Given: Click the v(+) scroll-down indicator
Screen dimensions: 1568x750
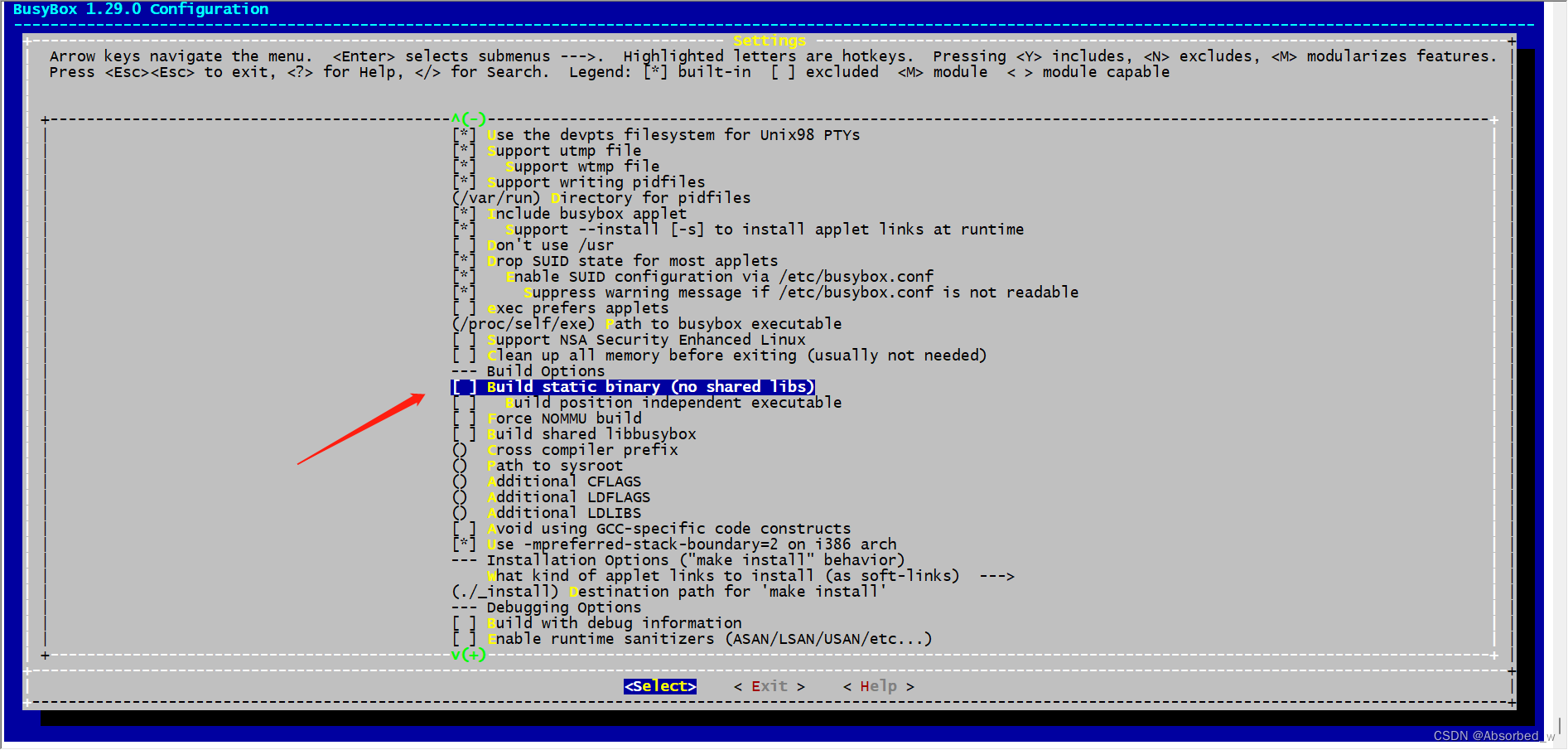Looking at the screenshot, I should (x=469, y=655).
